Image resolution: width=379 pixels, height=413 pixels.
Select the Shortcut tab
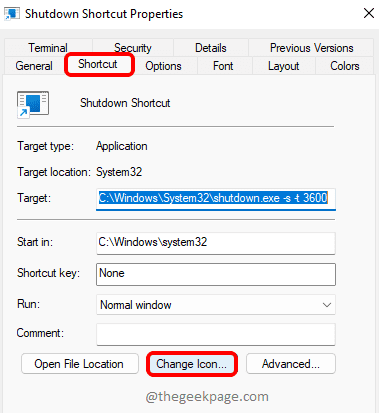point(98,64)
